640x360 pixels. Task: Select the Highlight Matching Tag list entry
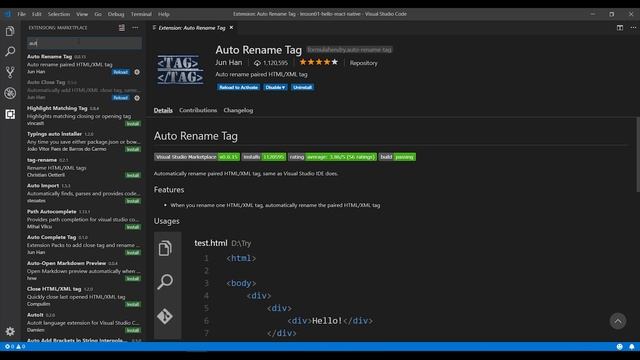pos(84,116)
